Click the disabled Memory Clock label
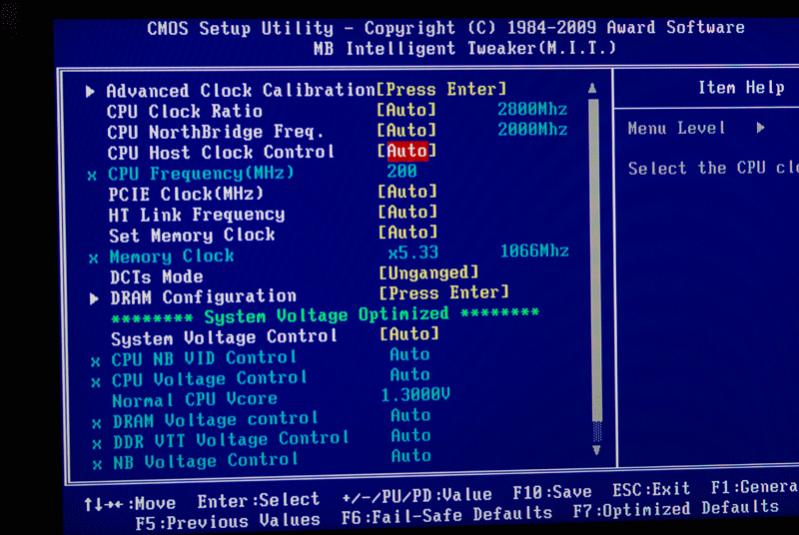This screenshot has width=799, height=535. 172,256
